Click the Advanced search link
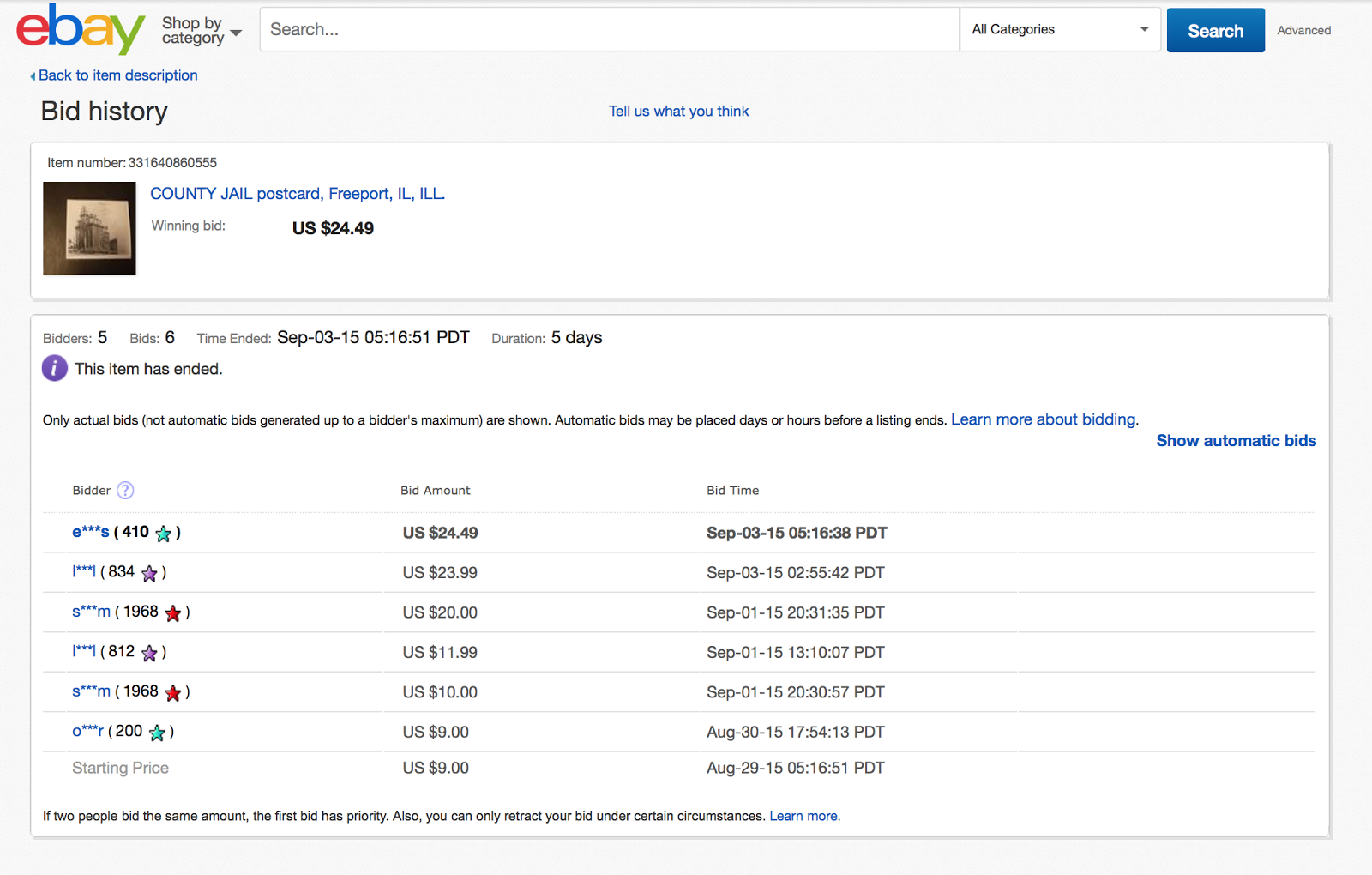 pyautogui.click(x=1303, y=30)
